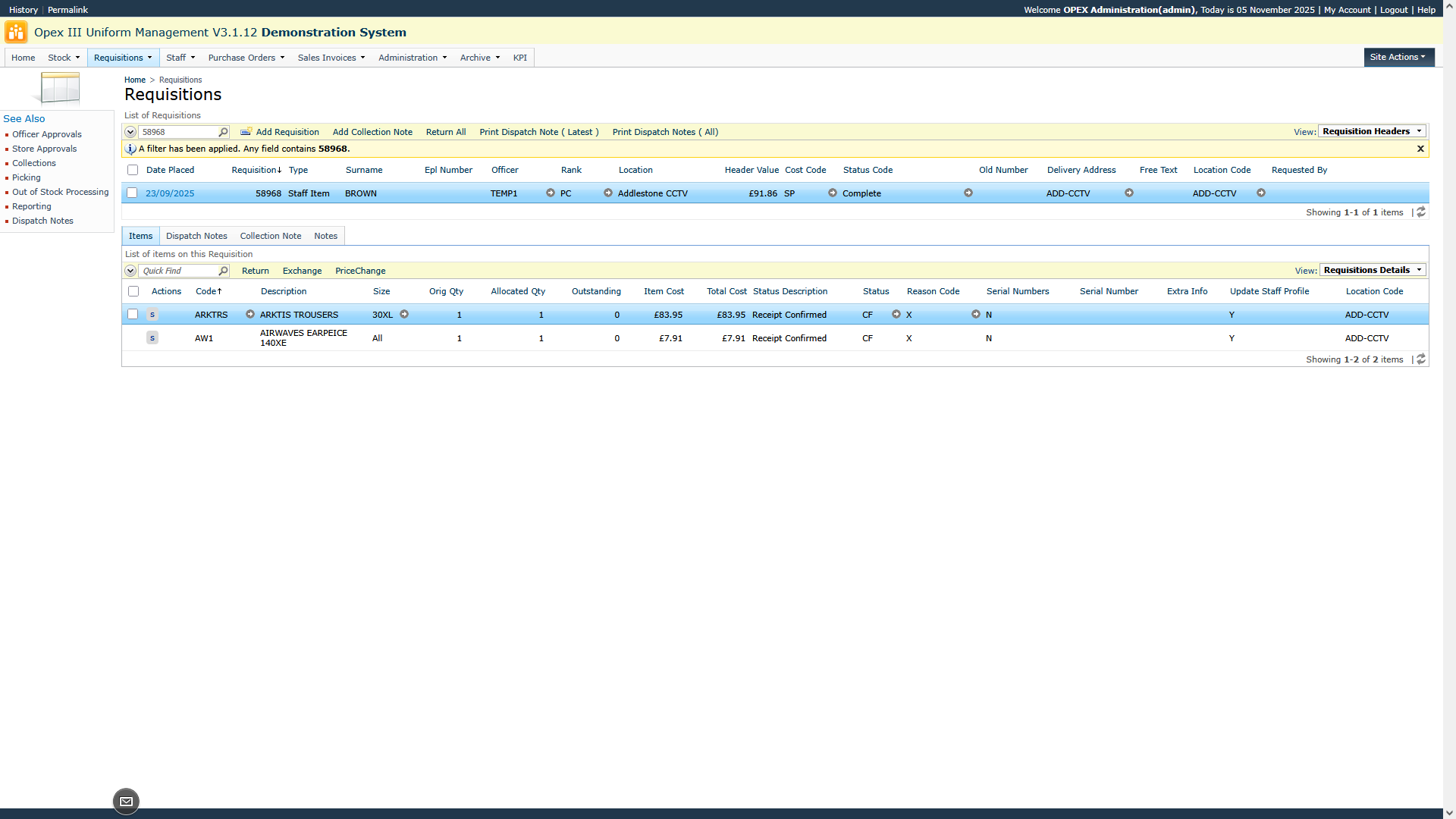Viewport: 1456px width, 819px height.
Task: Tick the checkbox for requisition 58968 row
Action: 132,193
